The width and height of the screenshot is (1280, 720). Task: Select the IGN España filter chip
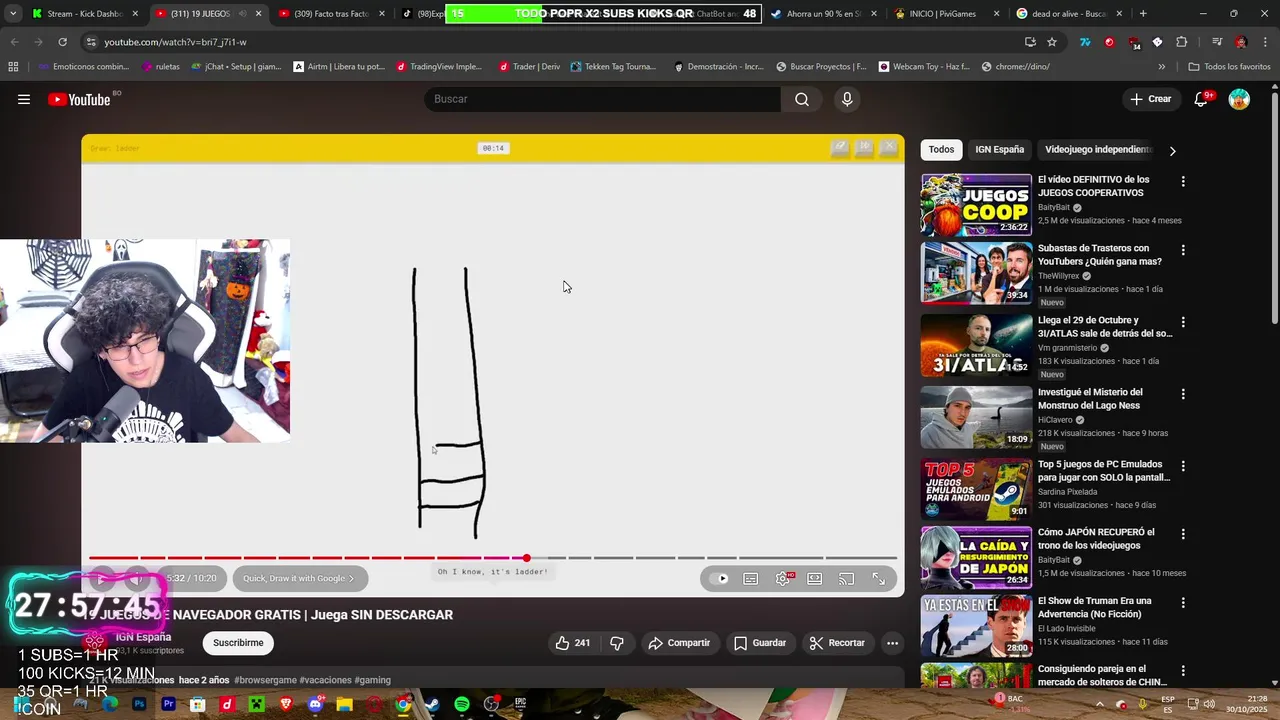click(999, 149)
